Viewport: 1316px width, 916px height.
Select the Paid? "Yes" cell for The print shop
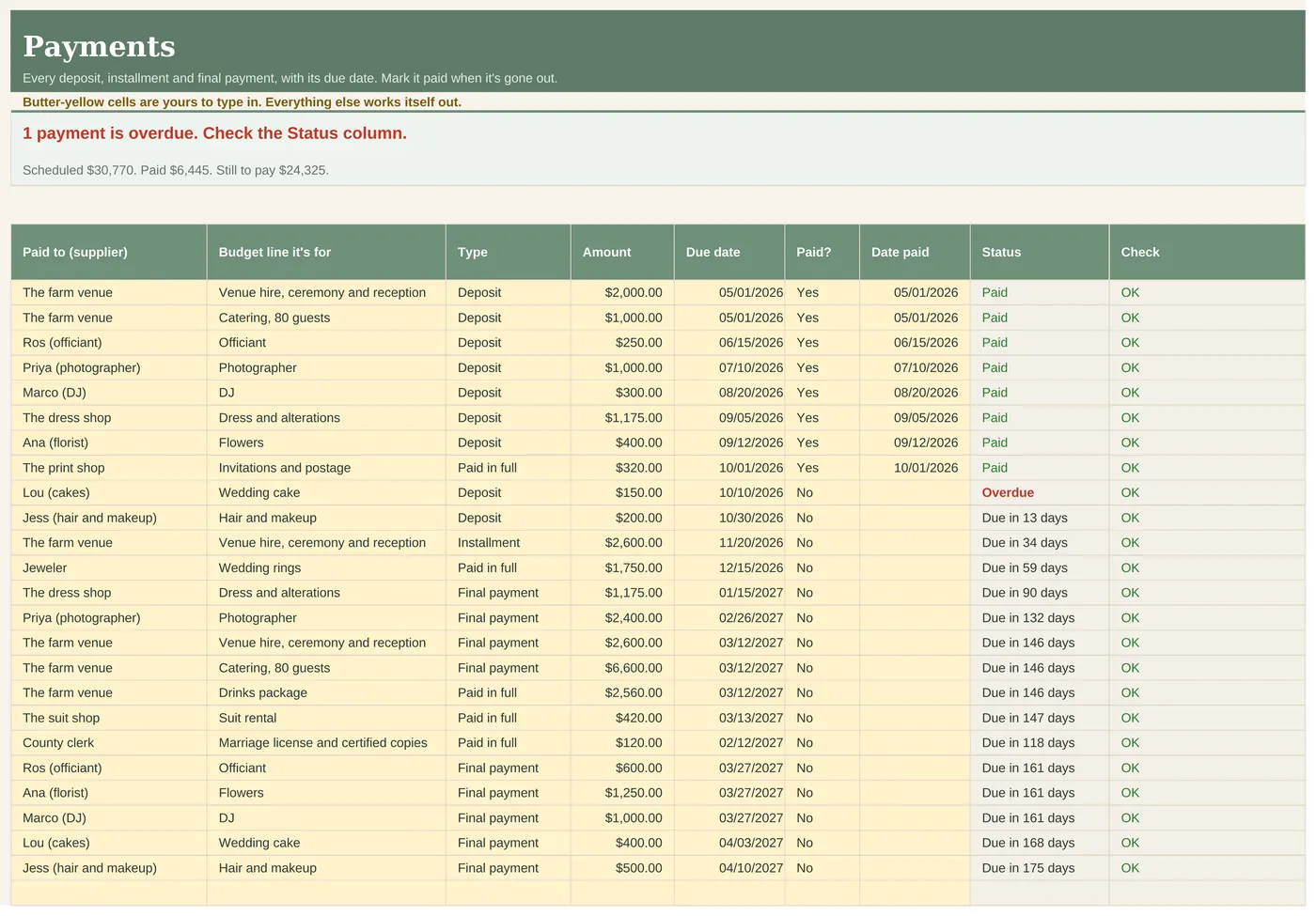tap(822, 468)
